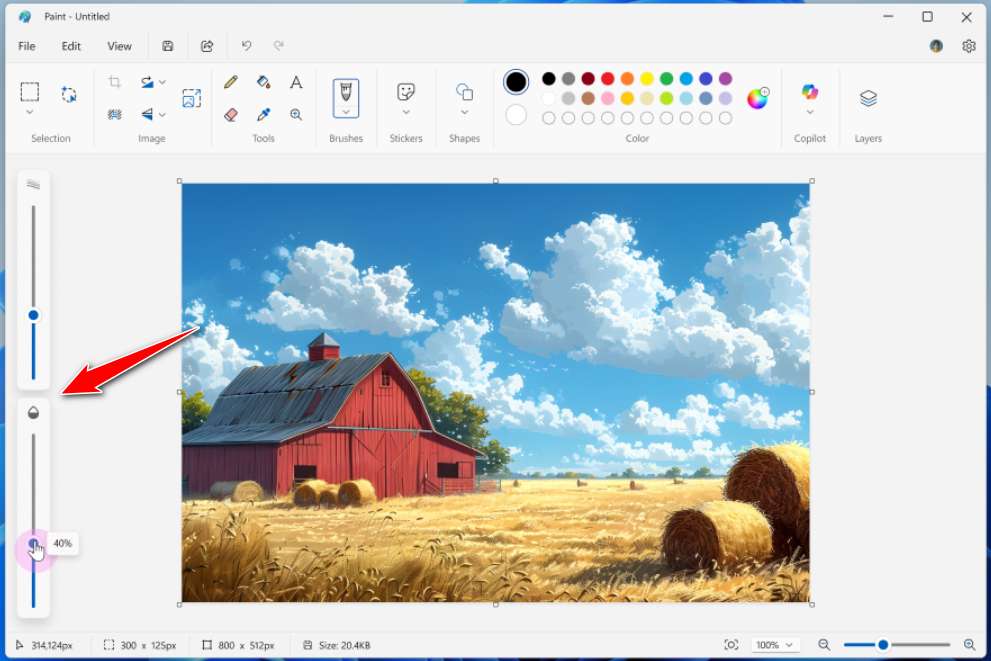Image resolution: width=991 pixels, height=661 pixels.
Task: Select the Color picker eyedropper tool
Action: coord(263,114)
